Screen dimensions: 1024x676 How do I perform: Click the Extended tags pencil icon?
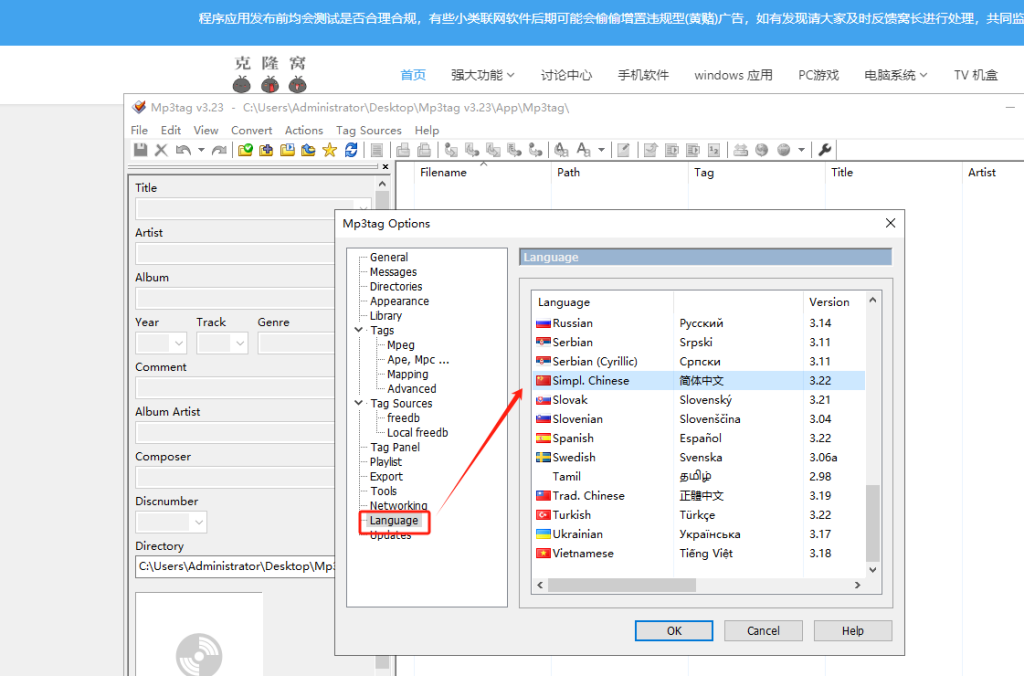coord(624,150)
